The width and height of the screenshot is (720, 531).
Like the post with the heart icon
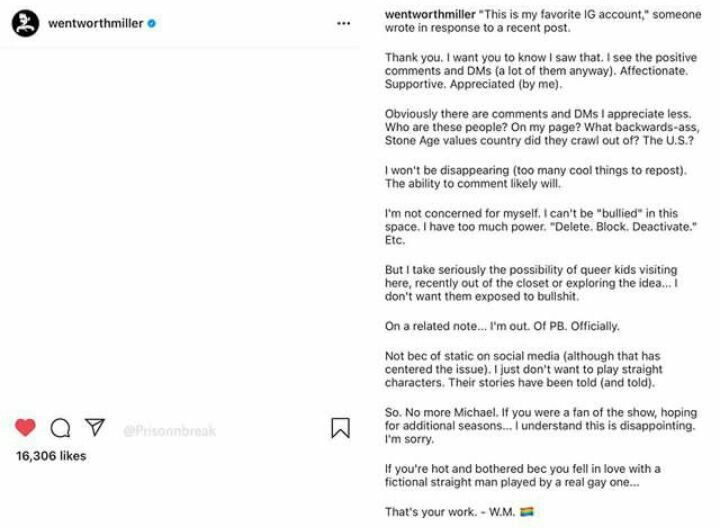pos(26,428)
